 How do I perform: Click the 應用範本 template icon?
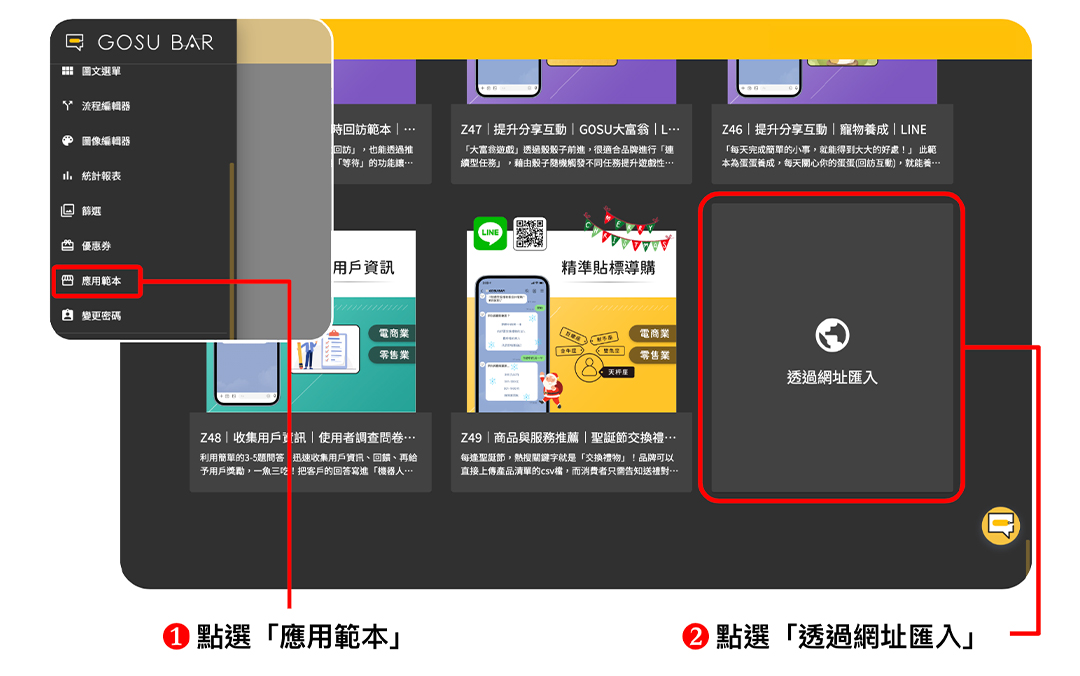tap(68, 280)
